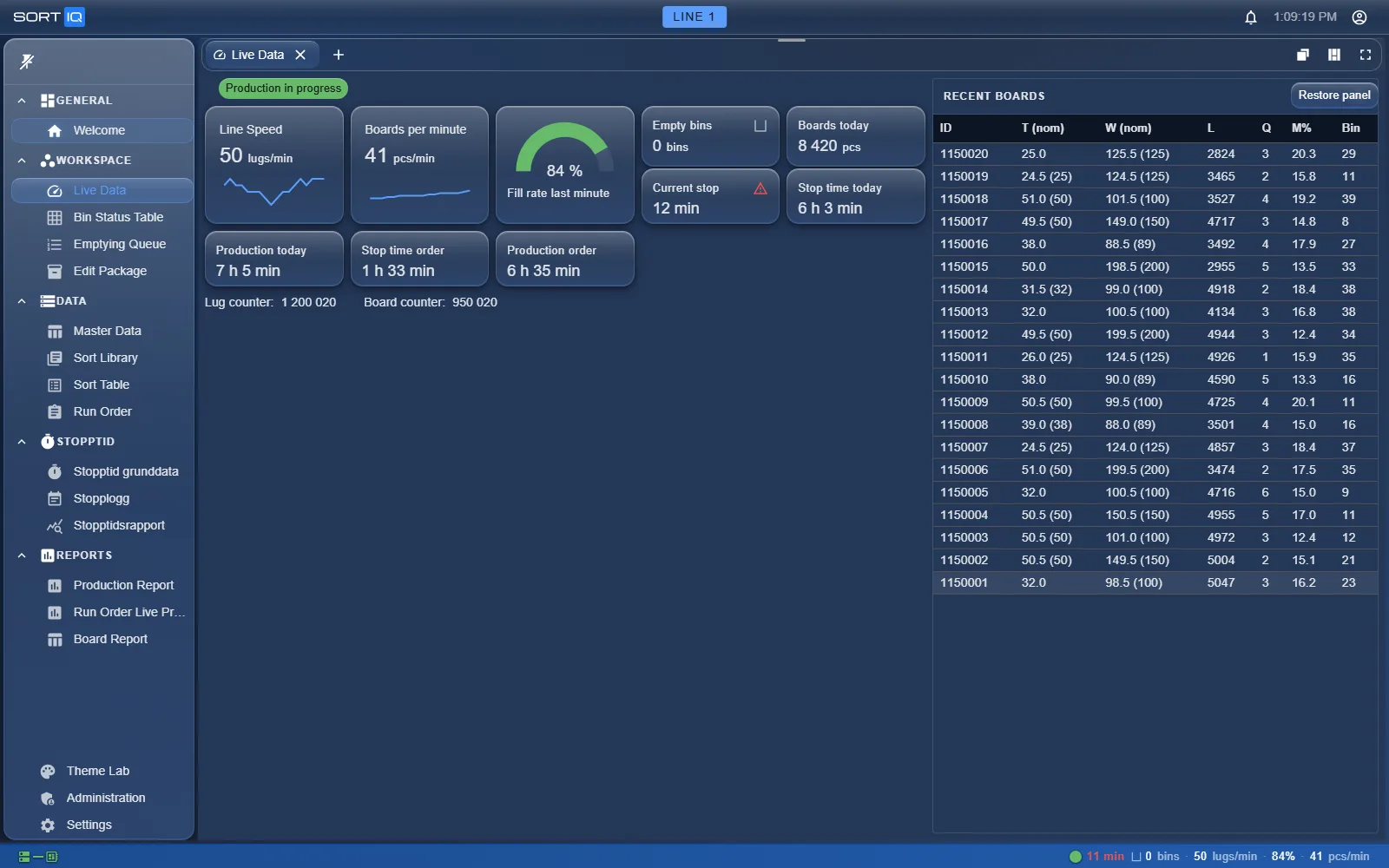Click the LINE 1 selector button
This screenshot has height=868, width=1389.
pos(694,16)
